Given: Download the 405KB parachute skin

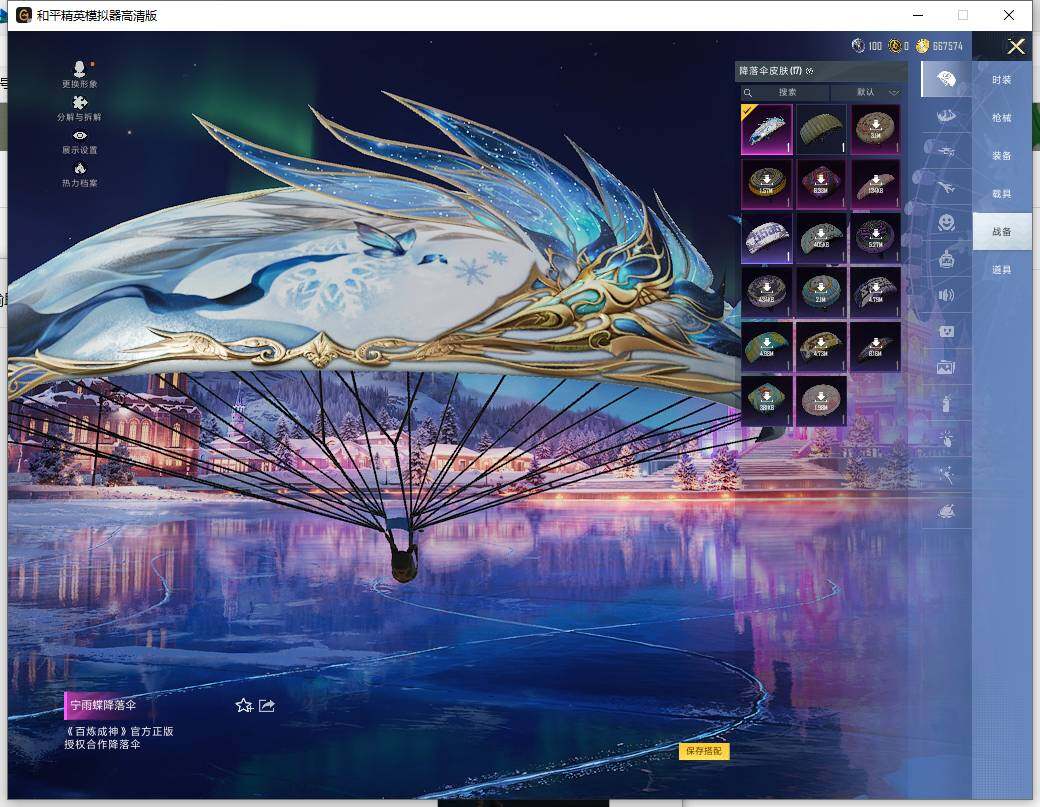Looking at the screenshot, I should 821,238.
